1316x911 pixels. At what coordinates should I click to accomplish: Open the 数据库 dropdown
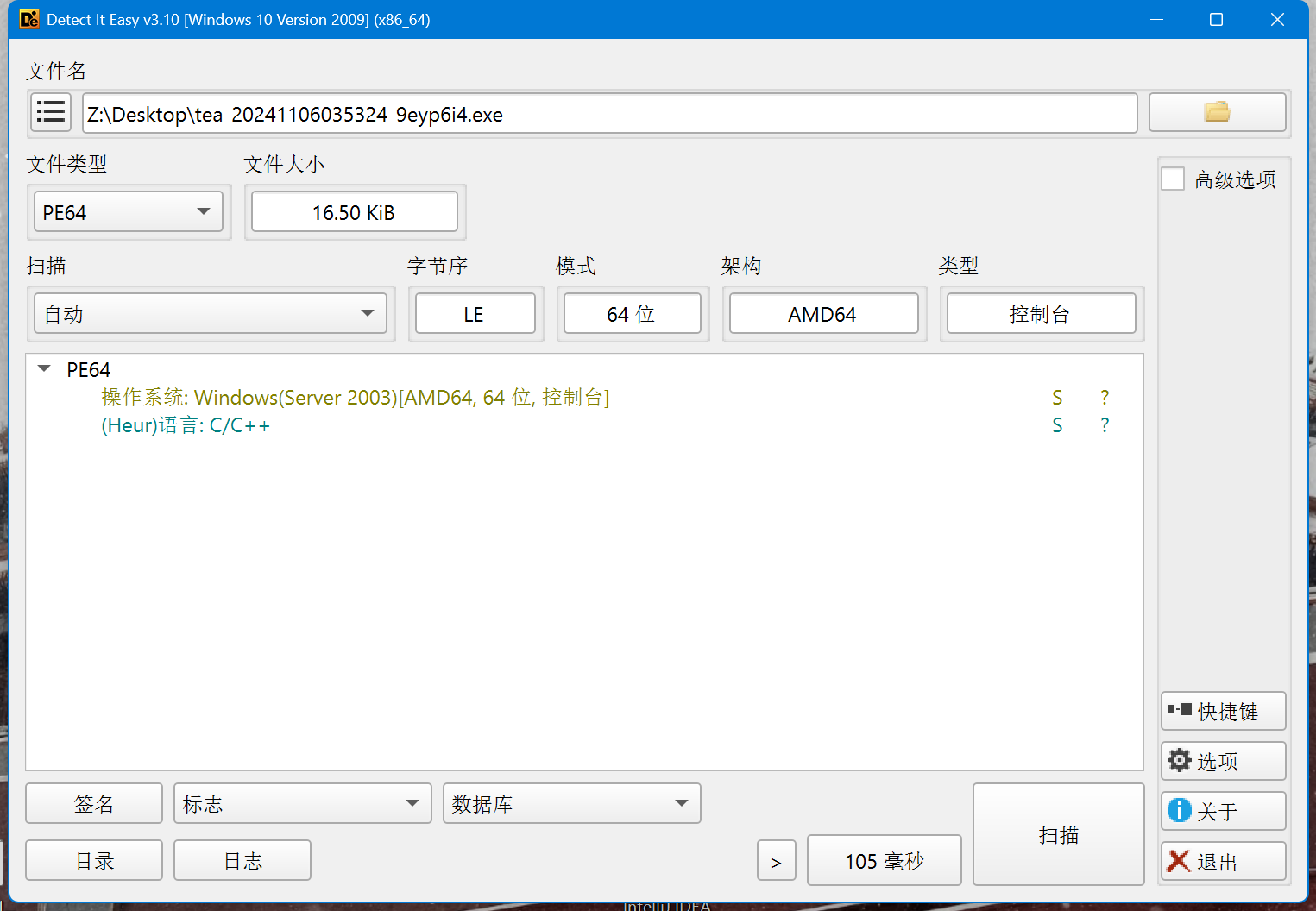[x=572, y=803]
